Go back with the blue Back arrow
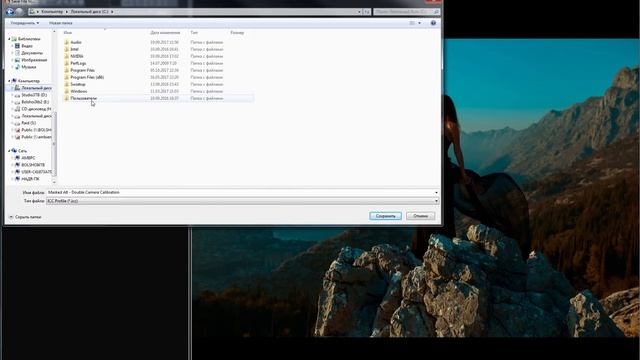 (x=10, y=12)
